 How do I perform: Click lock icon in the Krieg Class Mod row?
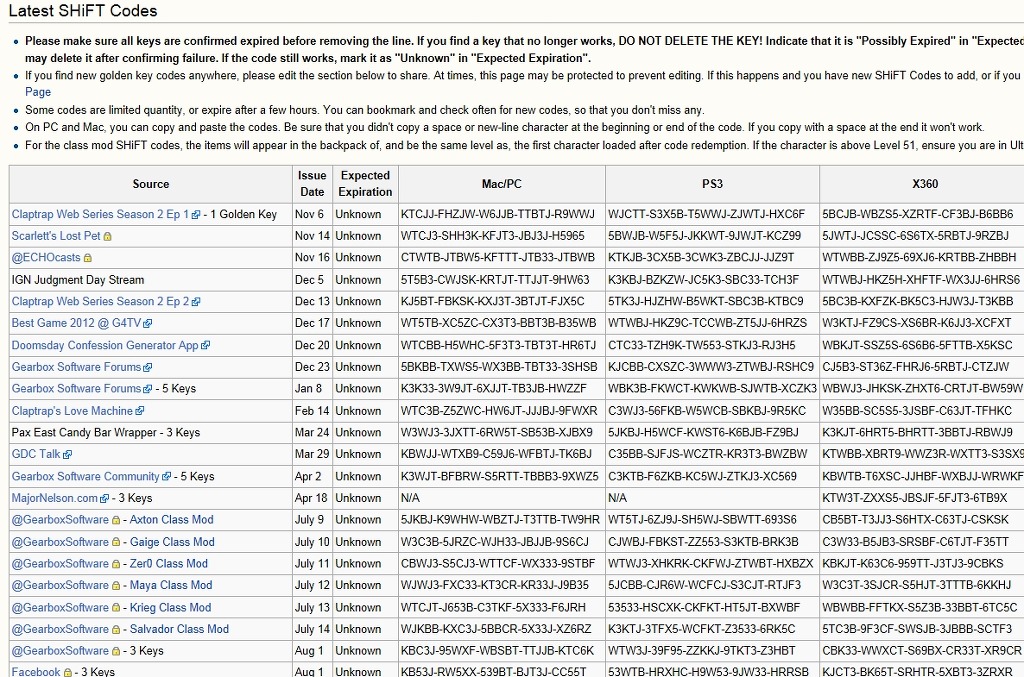click(x=116, y=608)
